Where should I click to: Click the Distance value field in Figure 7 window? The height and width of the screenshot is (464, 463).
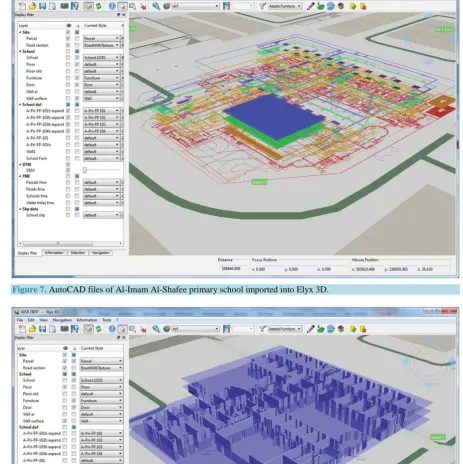point(231,269)
